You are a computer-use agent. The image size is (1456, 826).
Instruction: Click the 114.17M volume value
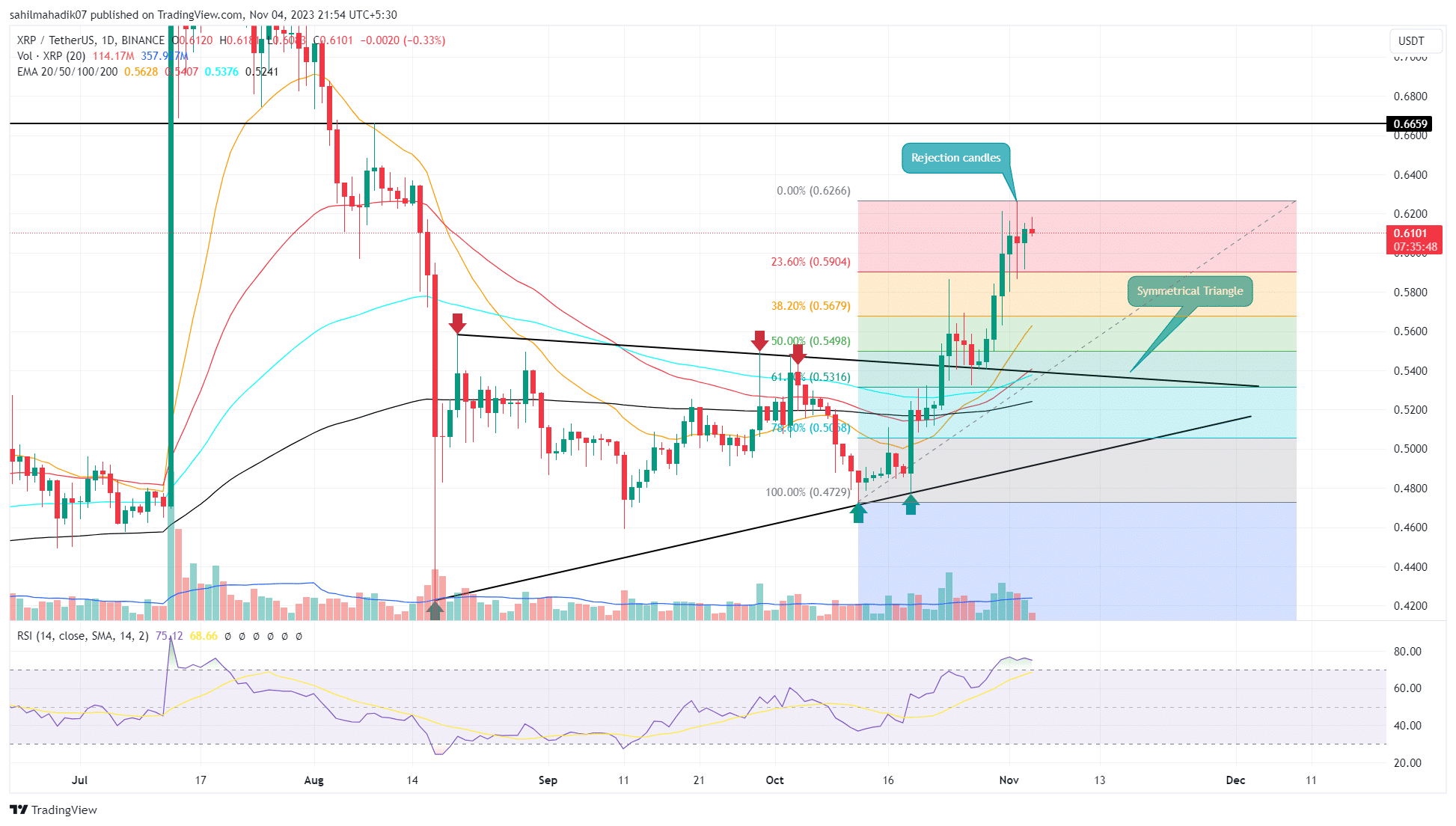(113, 56)
